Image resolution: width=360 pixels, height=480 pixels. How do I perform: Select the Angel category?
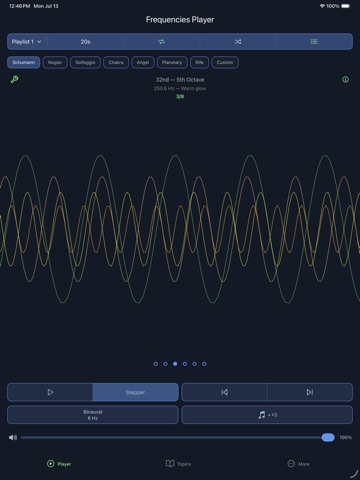[x=143, y=62]
